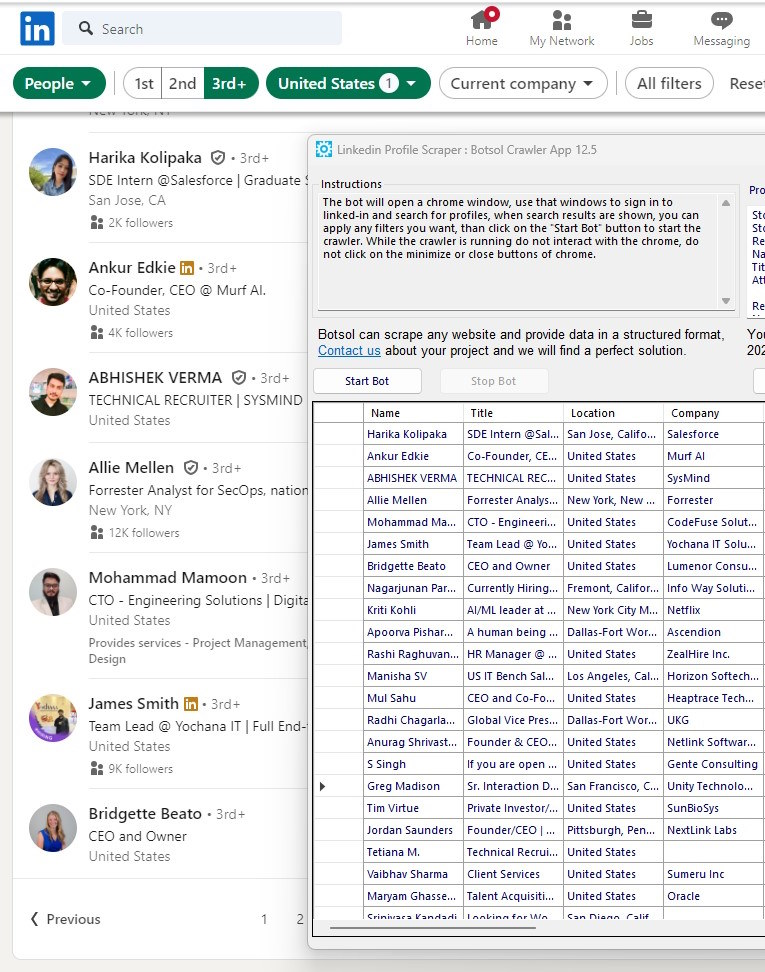This screenshot has width=765, height=972.
Task: Select the Vaibhav Sharma name cell
Action: 413,874
